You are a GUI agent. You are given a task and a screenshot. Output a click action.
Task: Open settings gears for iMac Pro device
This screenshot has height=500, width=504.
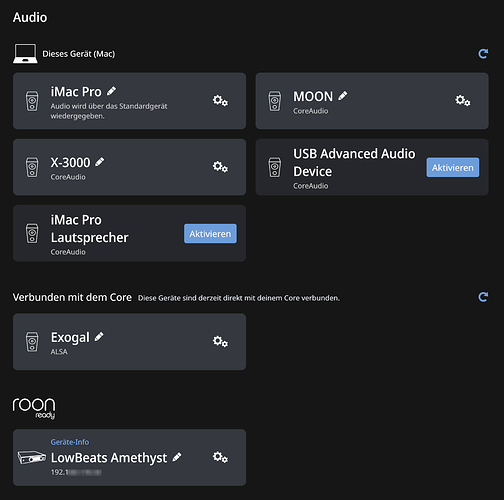[x=220, y=100]
